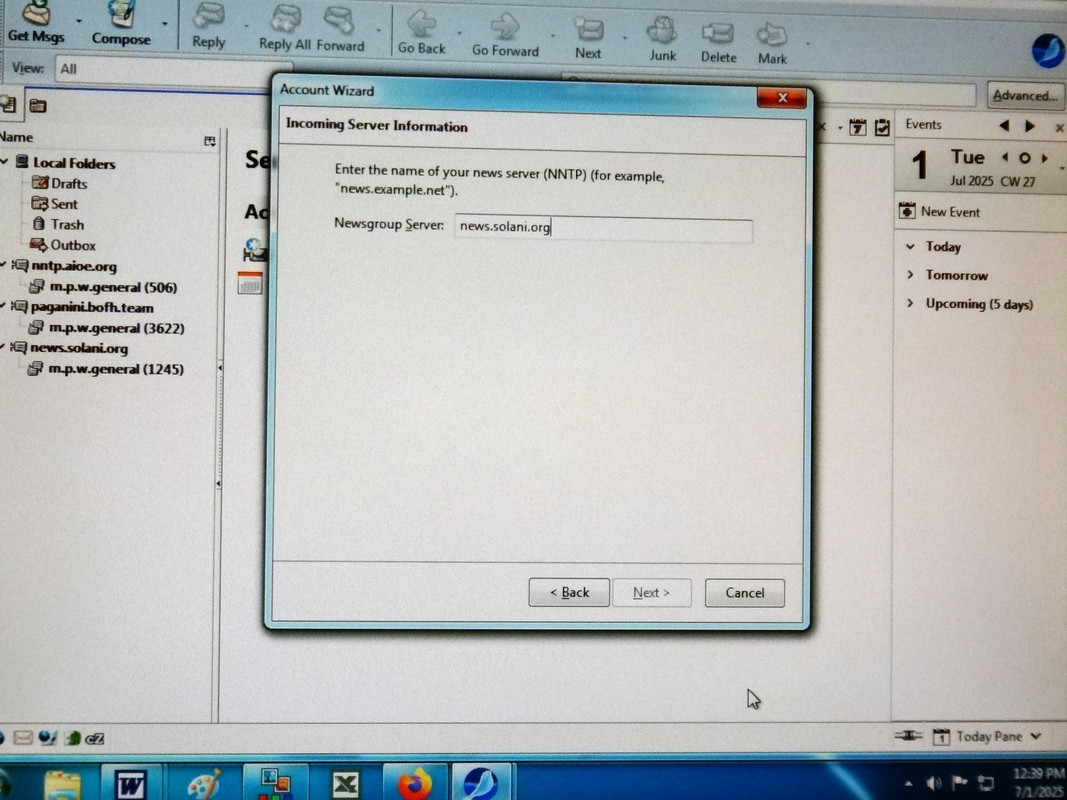Click the Next message toolbar icon
This screenshot has height=800, width=1067.
[x=588, y=37]
